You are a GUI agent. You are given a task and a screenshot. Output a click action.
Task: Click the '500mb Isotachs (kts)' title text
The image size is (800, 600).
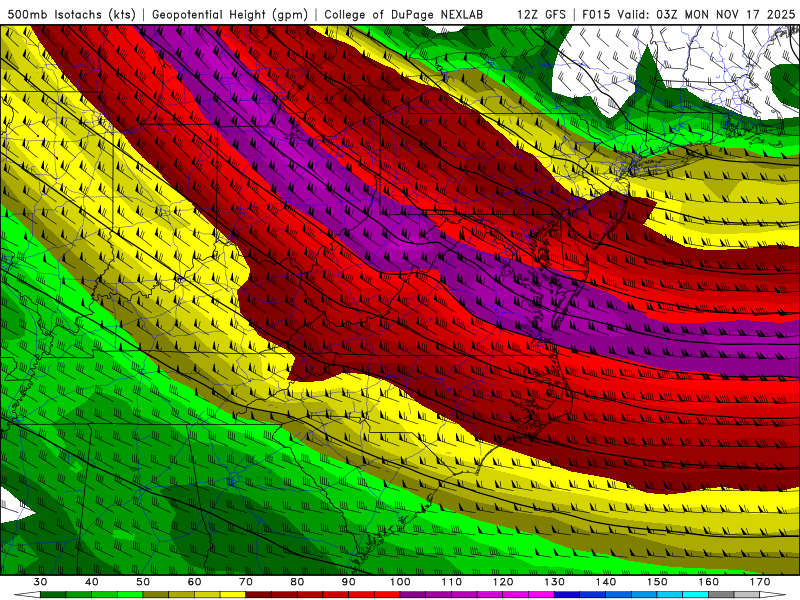pos(73,14)
